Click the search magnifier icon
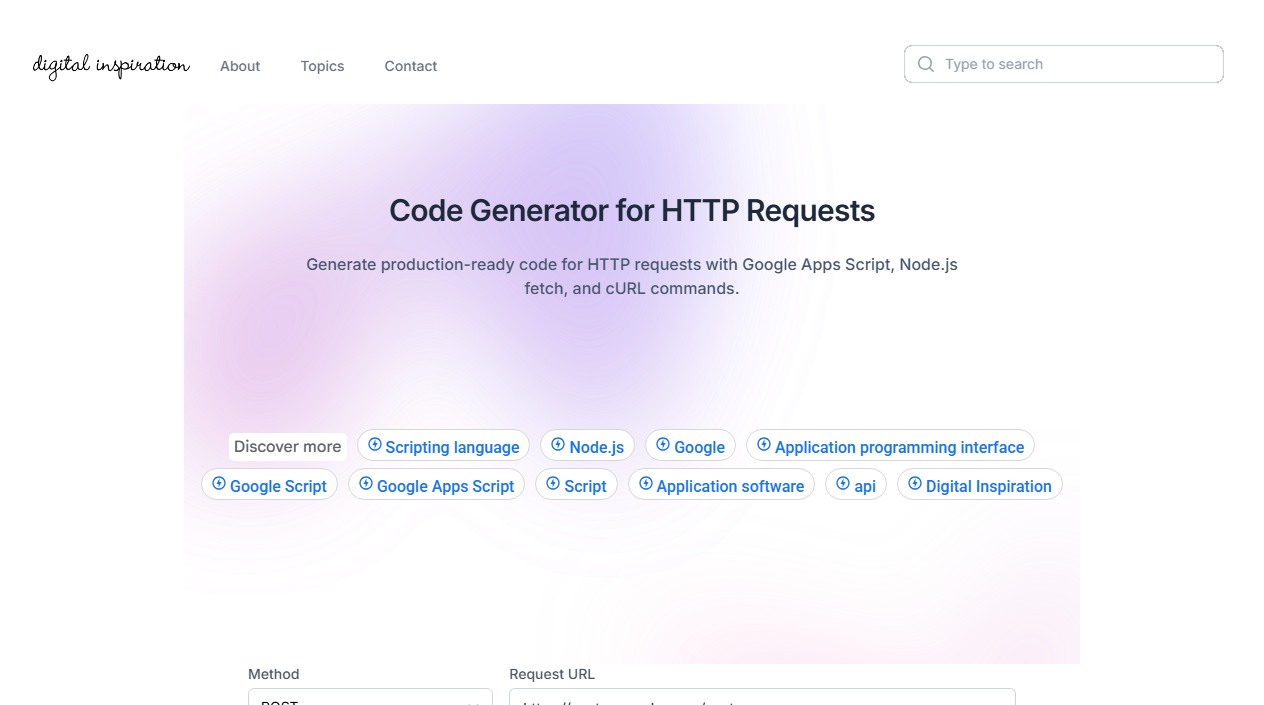Screen dimensions: 1264x705 point(925,63)
